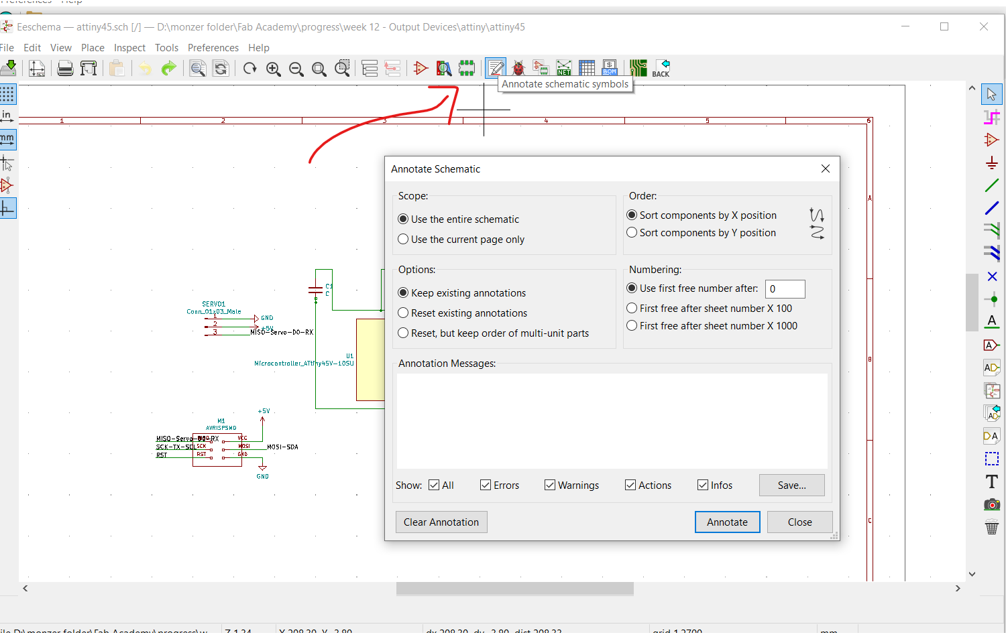This screenshot has width=1006, height=633.
Task: Switch units to millimeters
Action: [8, 139]
